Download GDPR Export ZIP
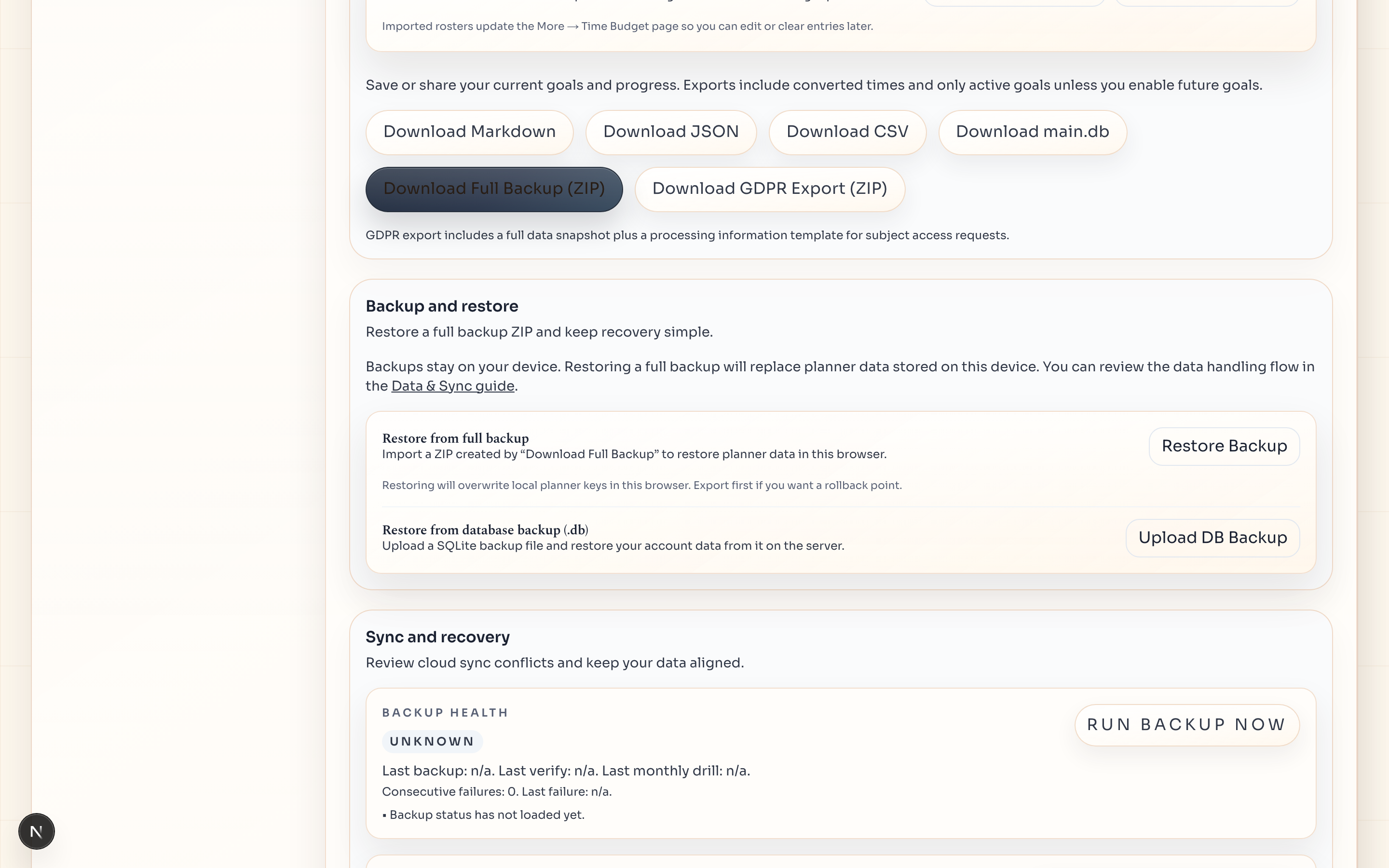Image resolution: width=1389 pixels, height=868 pixels. click(770, 188)
